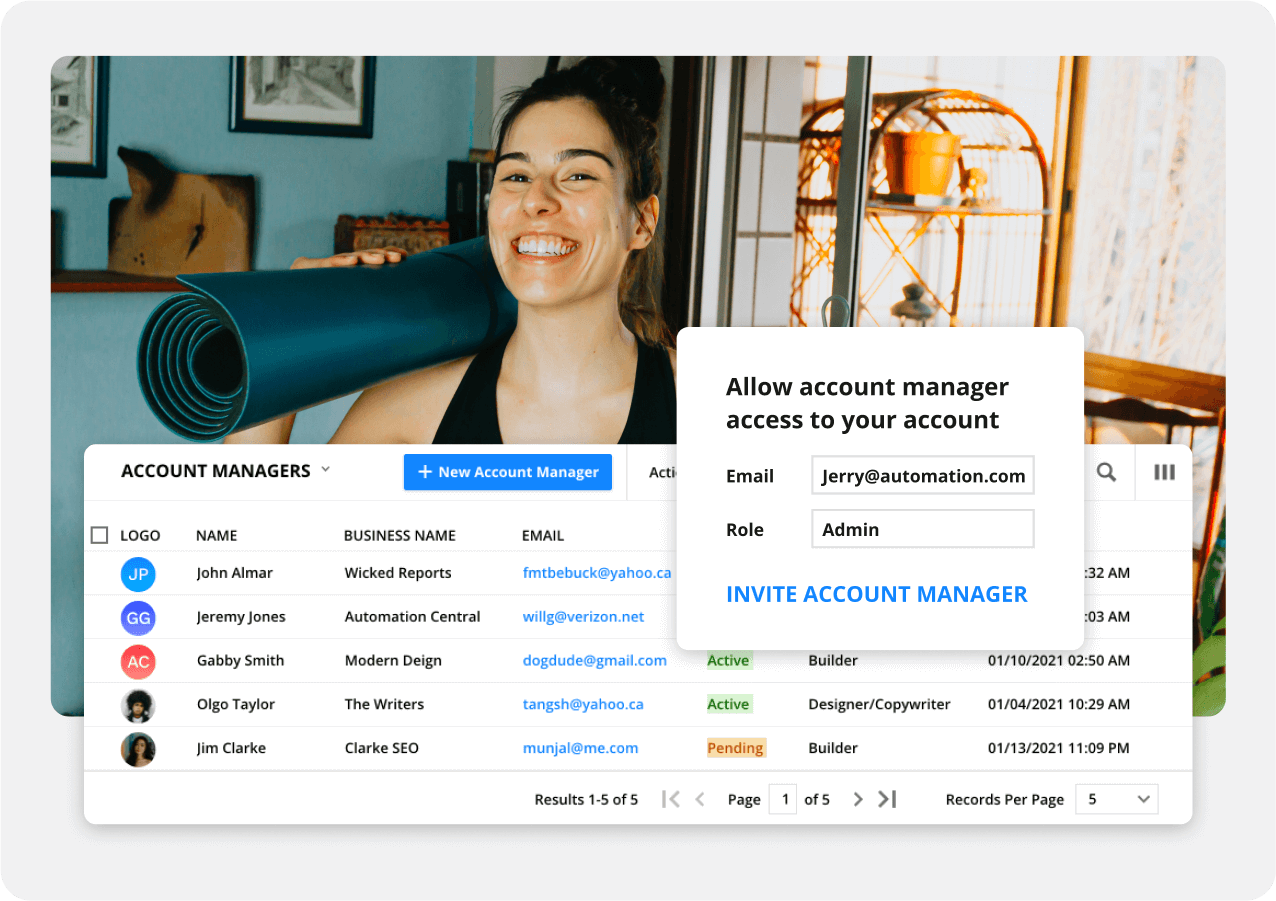Select the name Olgo Taylor
This screenshot has height=901, width=1276.
coord(236,705)
